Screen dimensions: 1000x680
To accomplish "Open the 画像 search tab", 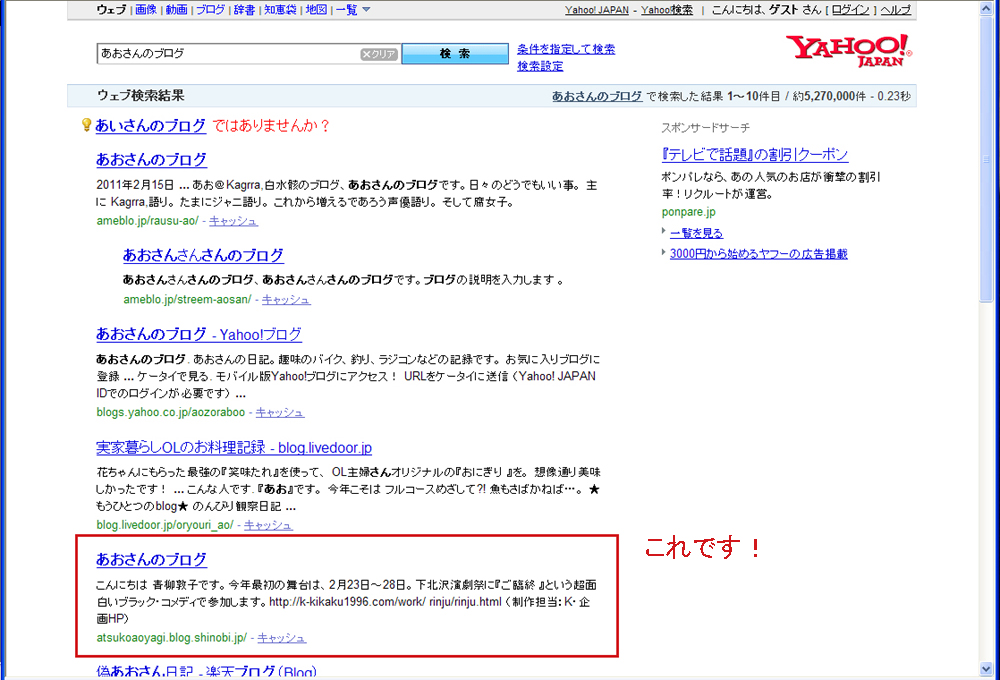I will (146, 10).
